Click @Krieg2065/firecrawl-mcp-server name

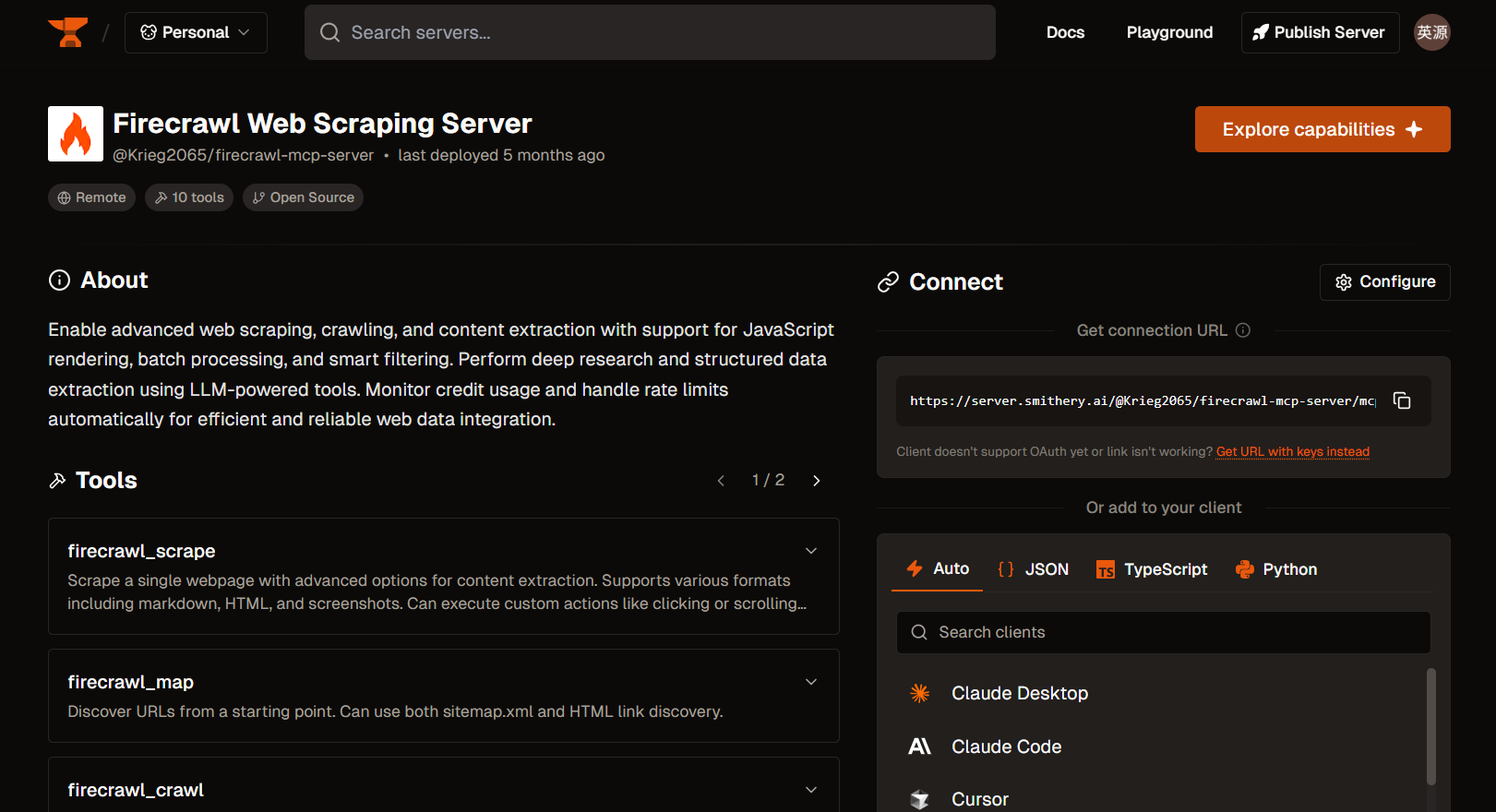point(244,155)
